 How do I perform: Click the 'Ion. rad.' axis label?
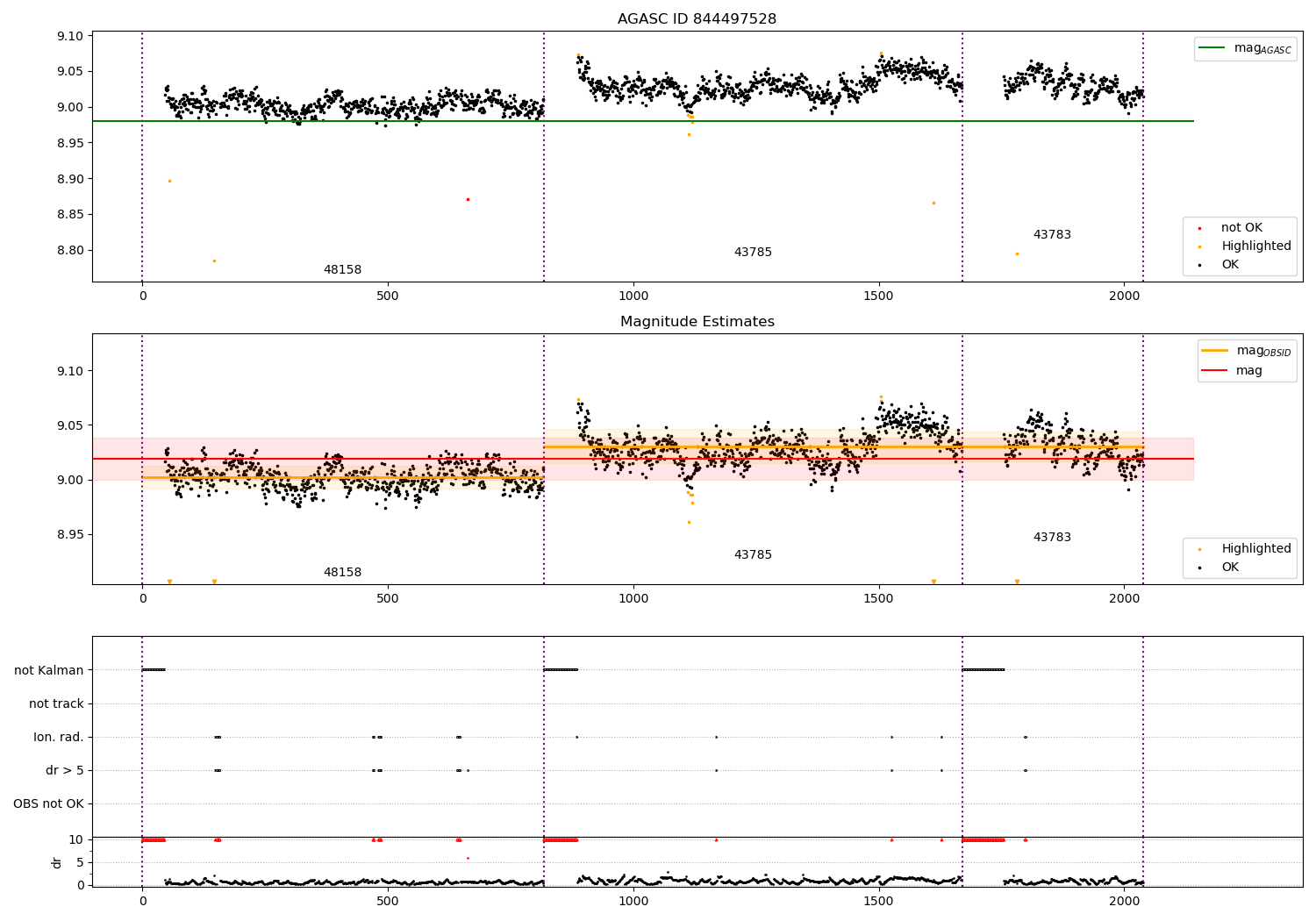[59, 738]
